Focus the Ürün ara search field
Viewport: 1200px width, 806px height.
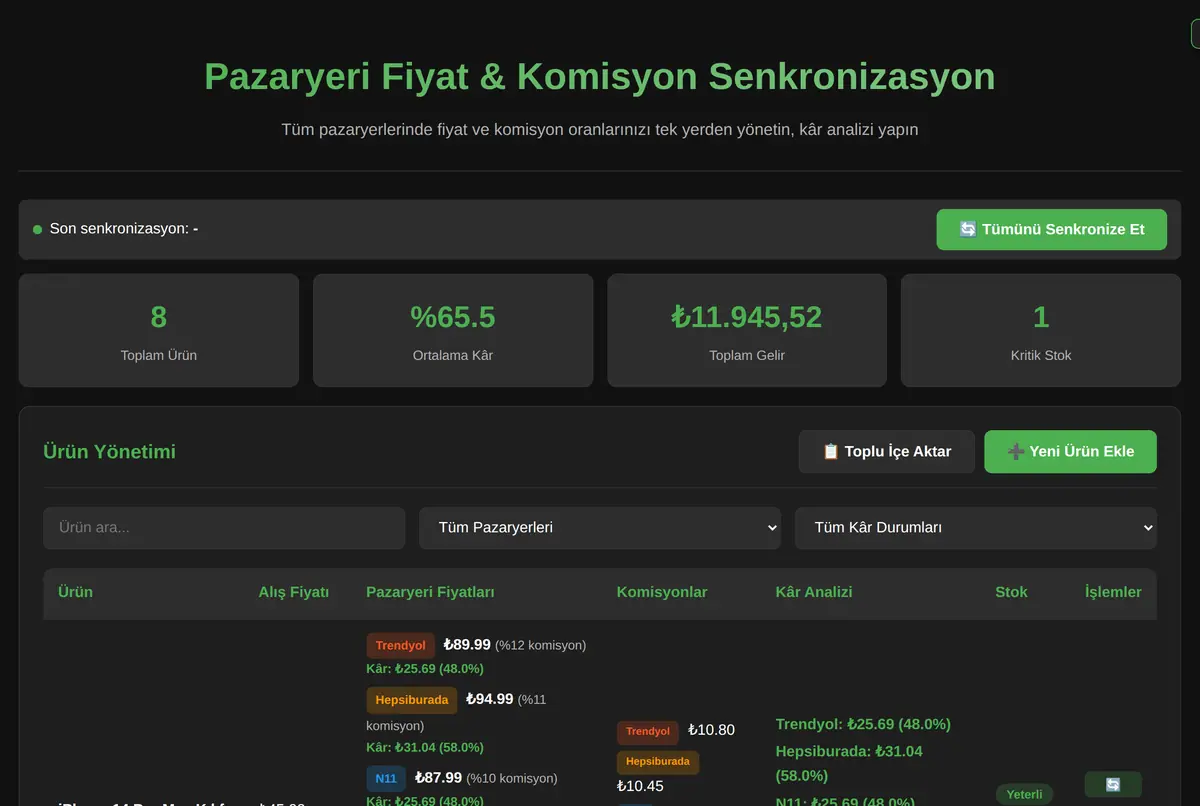pos(224,527)
